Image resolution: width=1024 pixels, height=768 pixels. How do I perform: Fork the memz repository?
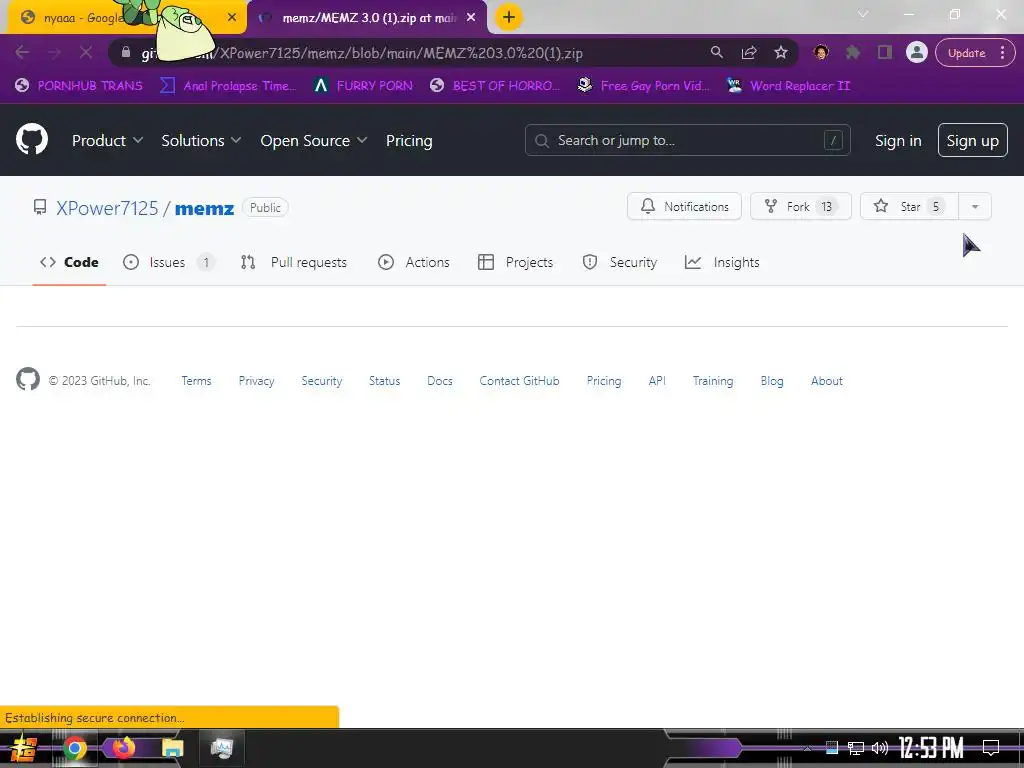[x=801, y=206]
